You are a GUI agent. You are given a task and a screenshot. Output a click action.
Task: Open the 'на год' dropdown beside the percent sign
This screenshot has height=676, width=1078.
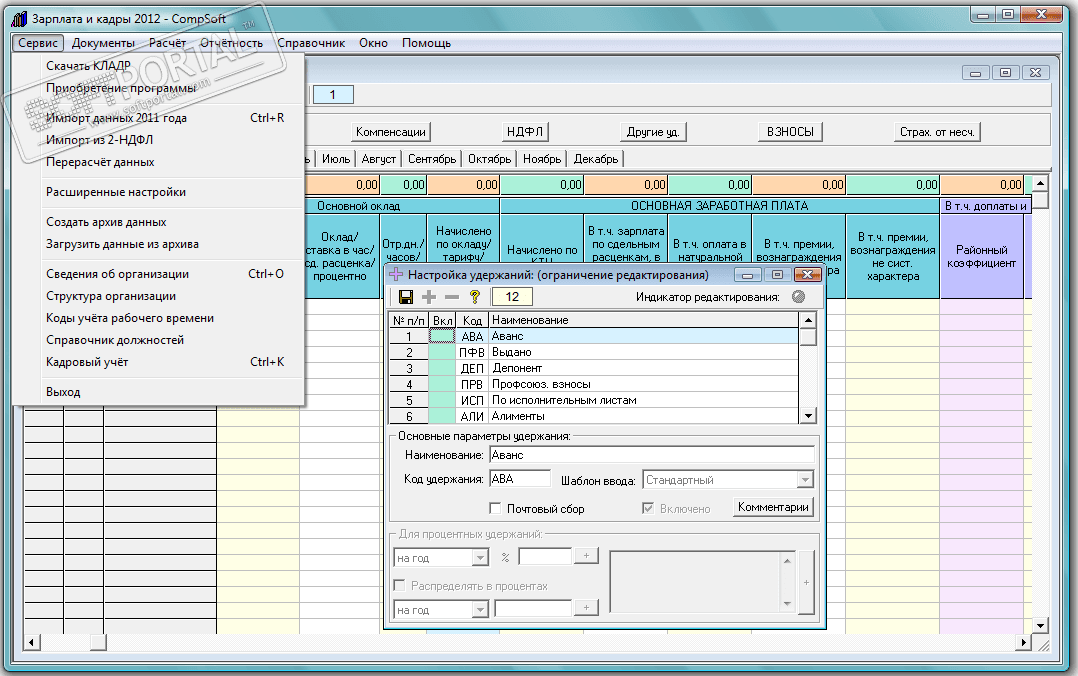pyautogui.click(x=481, y=558)
